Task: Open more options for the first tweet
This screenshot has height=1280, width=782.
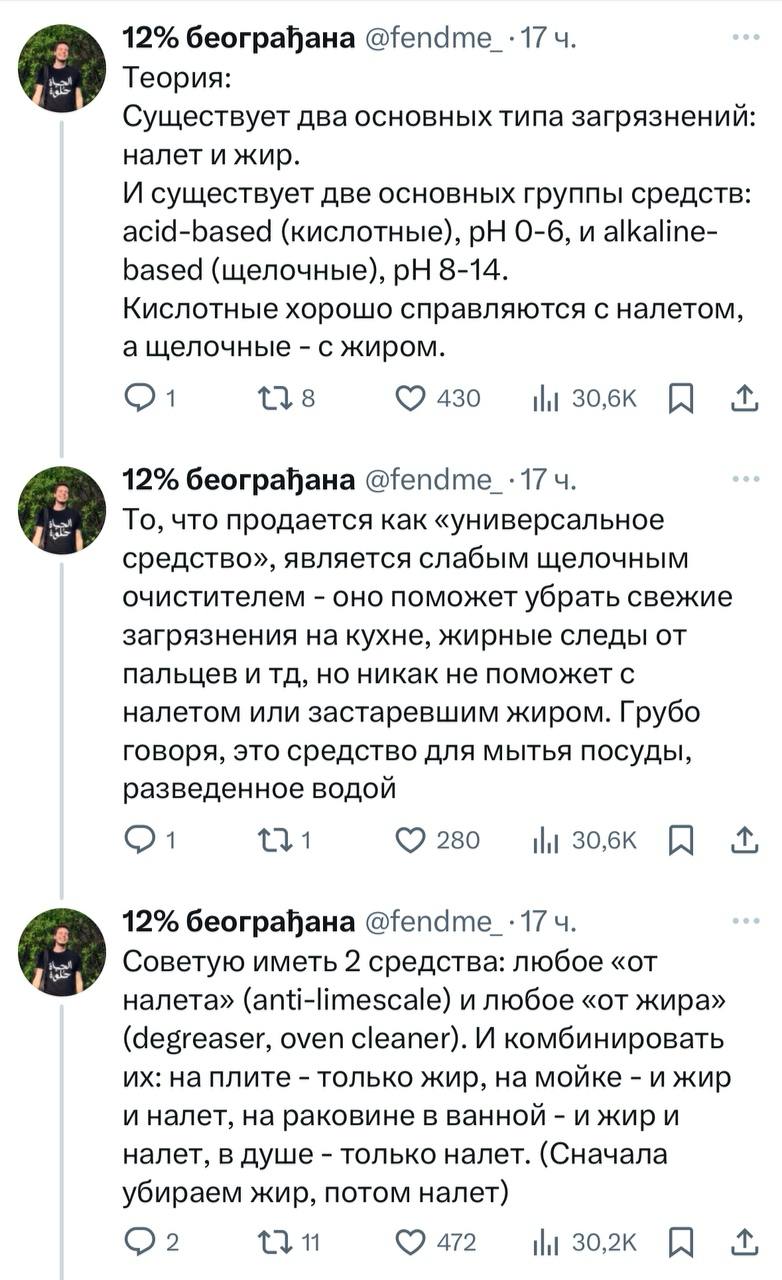Action: pos(745,38)
